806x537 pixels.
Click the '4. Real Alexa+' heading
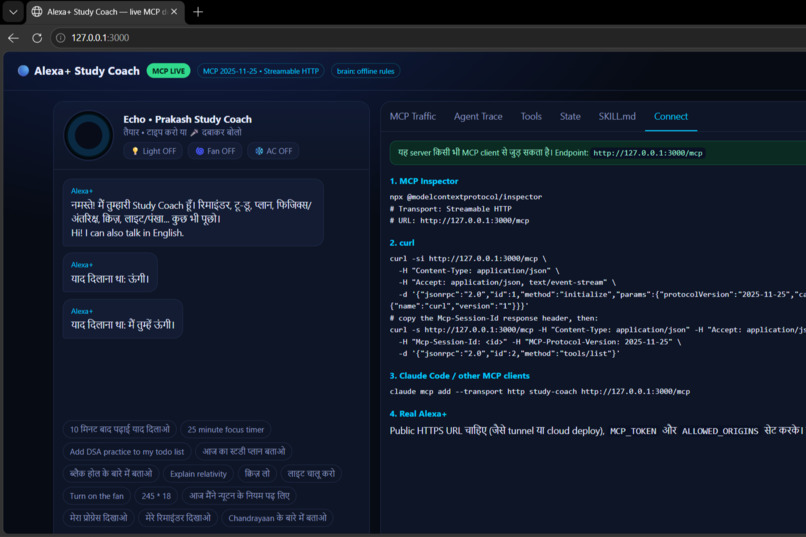coord(418,414)
